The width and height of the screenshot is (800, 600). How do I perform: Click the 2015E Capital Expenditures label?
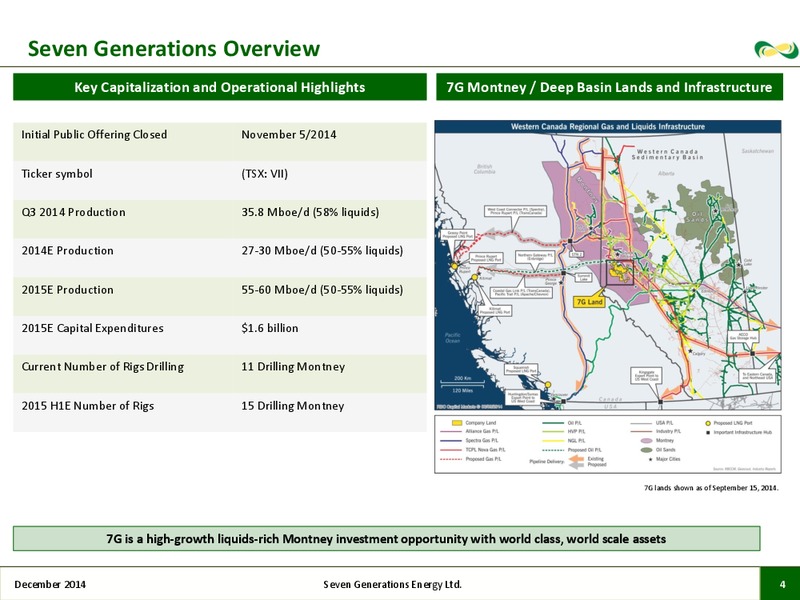[x=92, y=328]
